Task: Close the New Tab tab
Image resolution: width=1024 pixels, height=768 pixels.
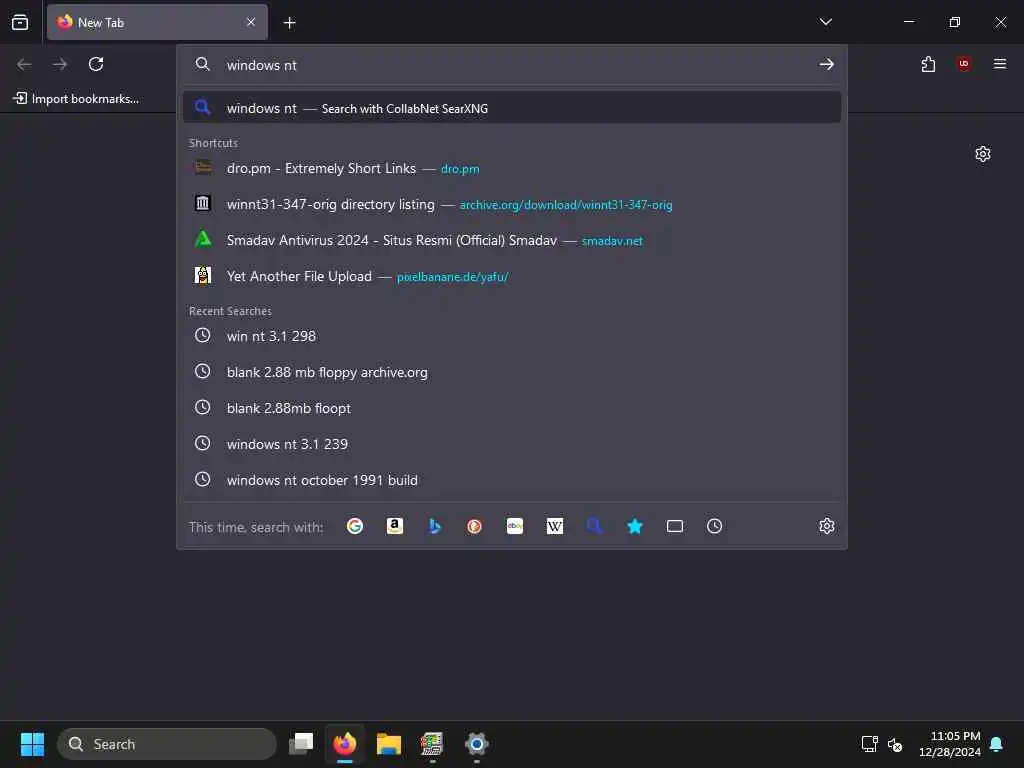Action: click(251, 22)
